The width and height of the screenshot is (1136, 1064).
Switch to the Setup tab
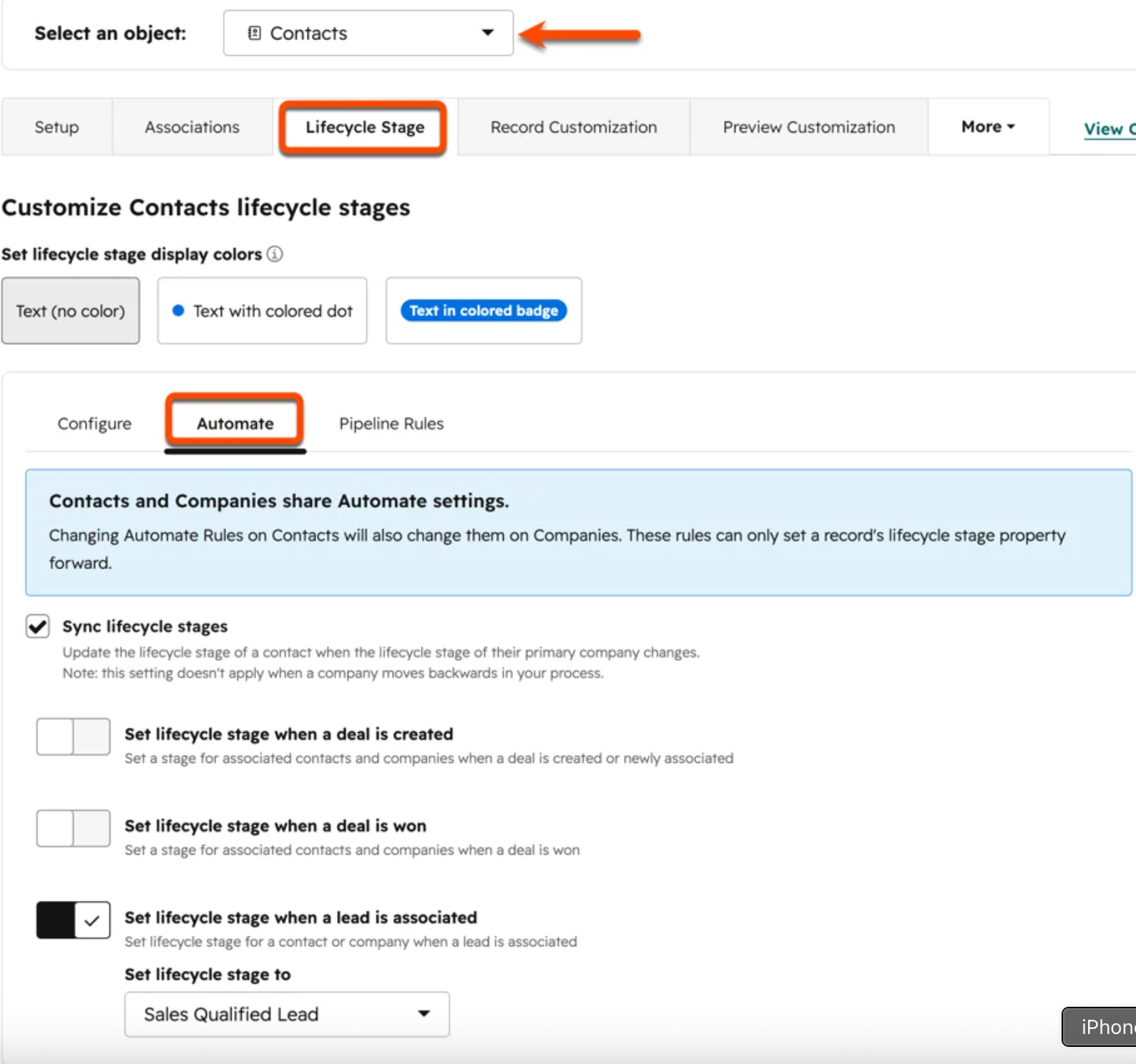(57, 127)
